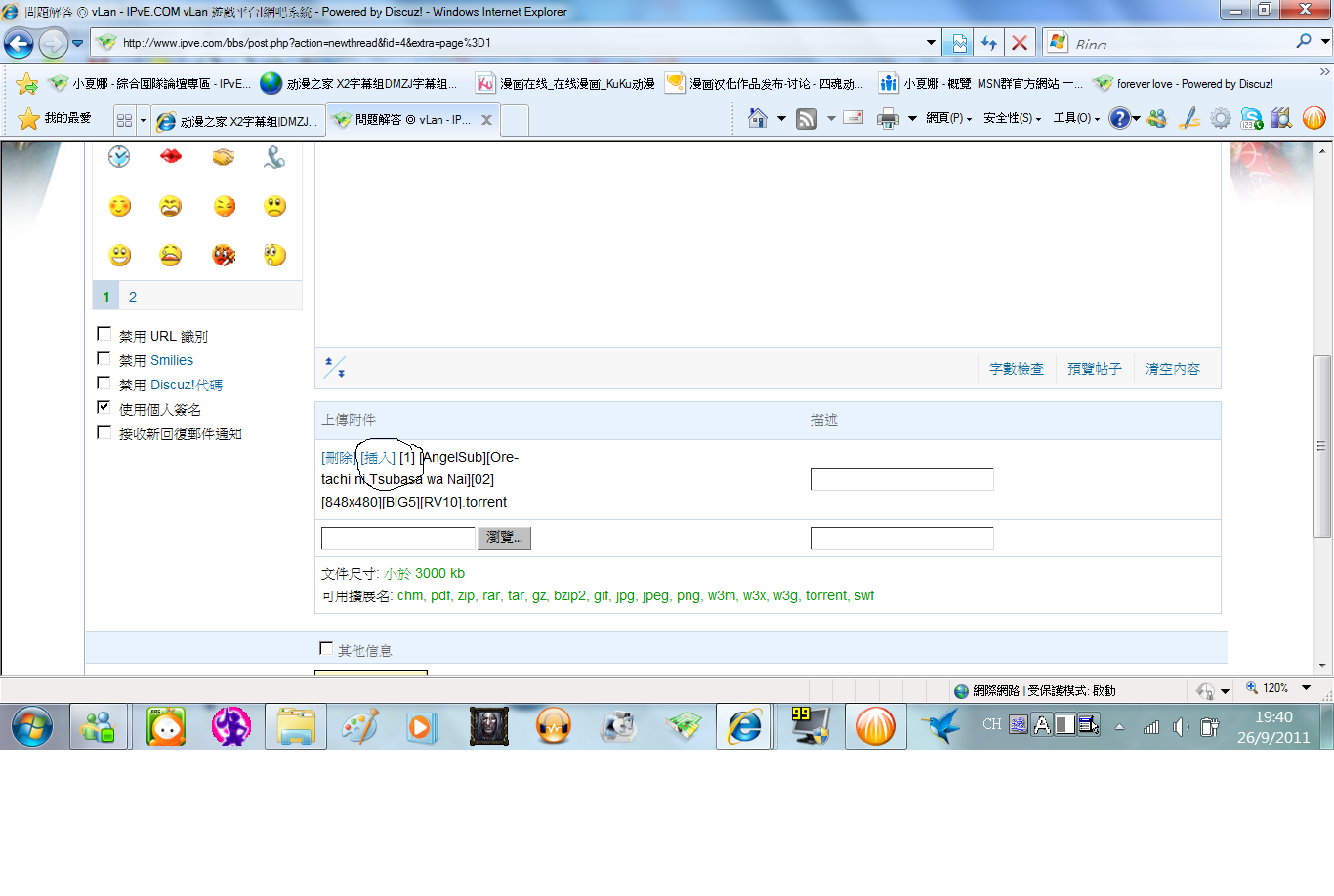
Task: Open Windows Explorer folder in taskbar
Action: 296,727
